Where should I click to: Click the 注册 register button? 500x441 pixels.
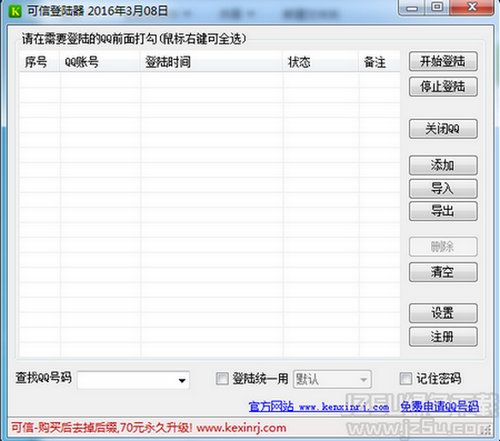click(x=443, y=337)
